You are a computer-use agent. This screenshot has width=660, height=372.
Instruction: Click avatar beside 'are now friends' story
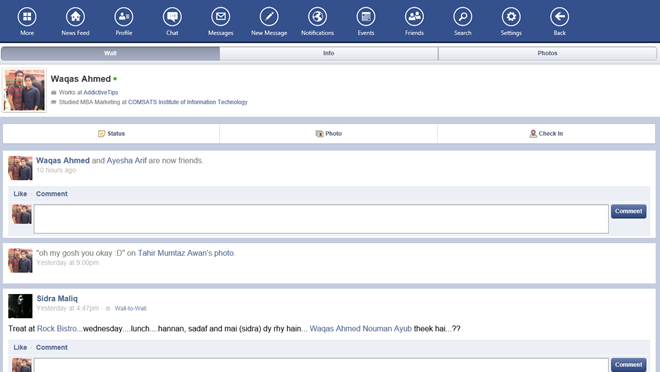pos(20,168)
